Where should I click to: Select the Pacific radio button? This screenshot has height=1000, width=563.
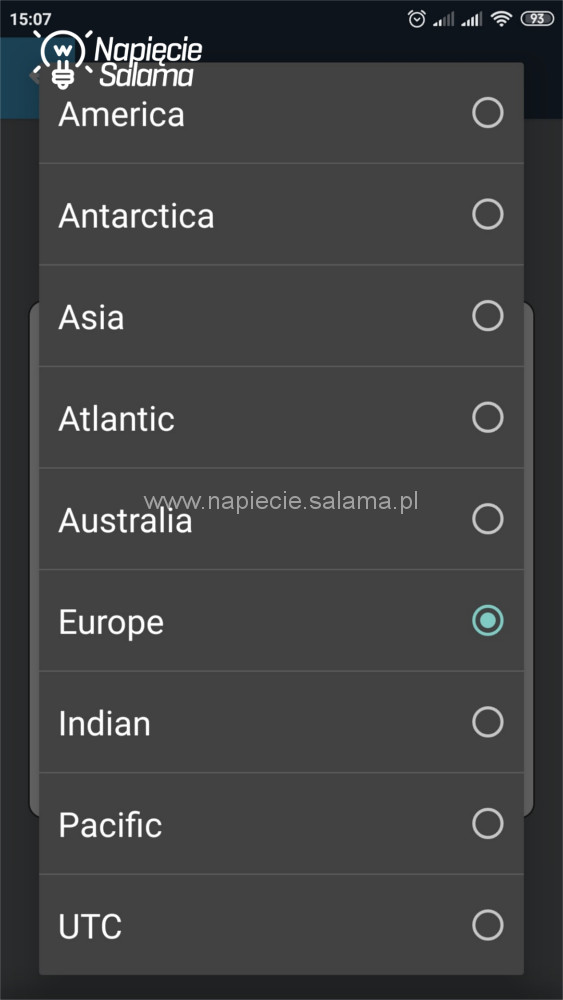coord(488,823)
